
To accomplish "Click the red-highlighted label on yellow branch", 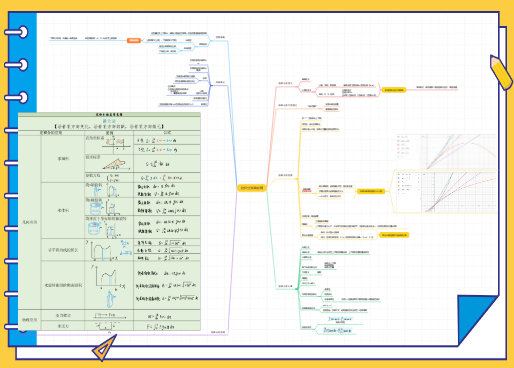I will 307,190.
